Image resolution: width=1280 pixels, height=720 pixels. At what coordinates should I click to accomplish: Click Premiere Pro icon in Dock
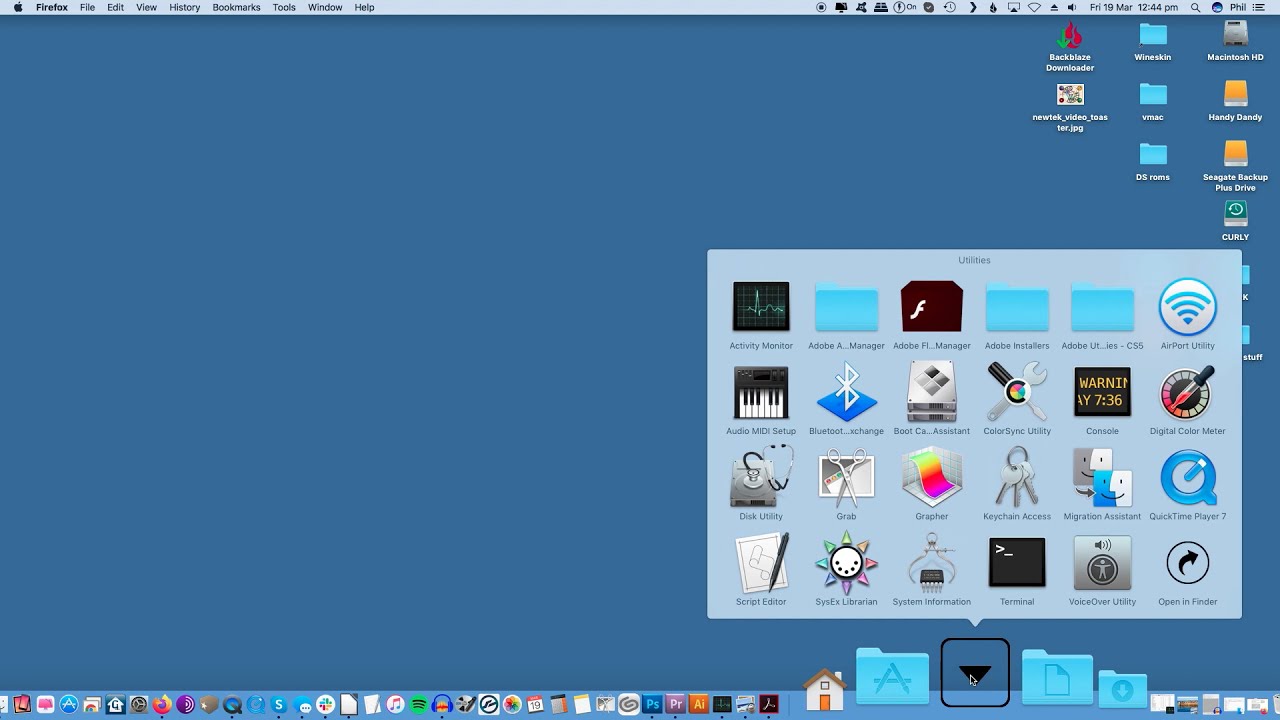pos(675,705)
